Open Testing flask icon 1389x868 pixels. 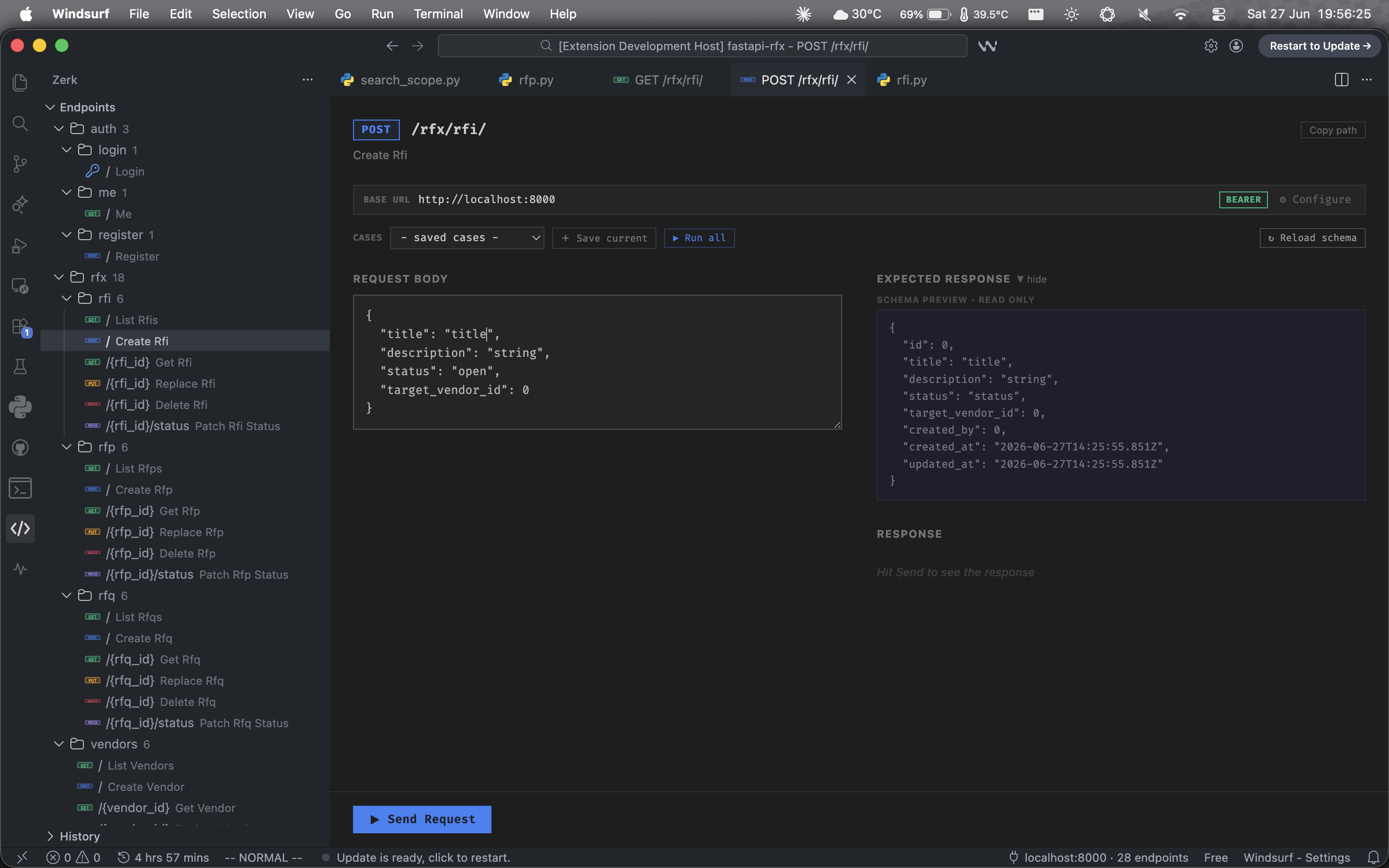20,366
